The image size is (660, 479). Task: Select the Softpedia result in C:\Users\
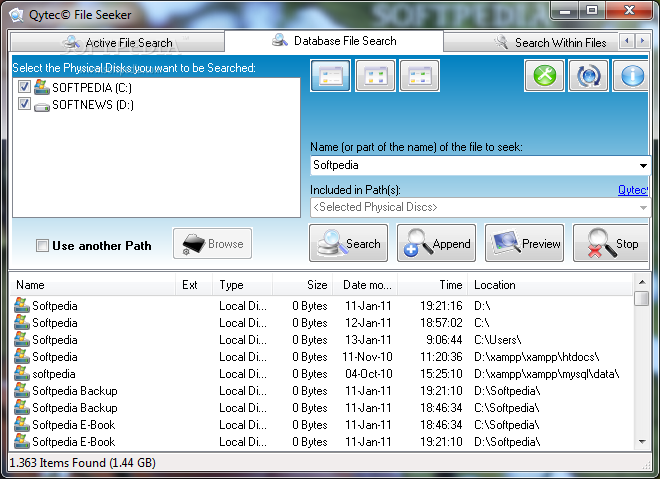[322, 340]
